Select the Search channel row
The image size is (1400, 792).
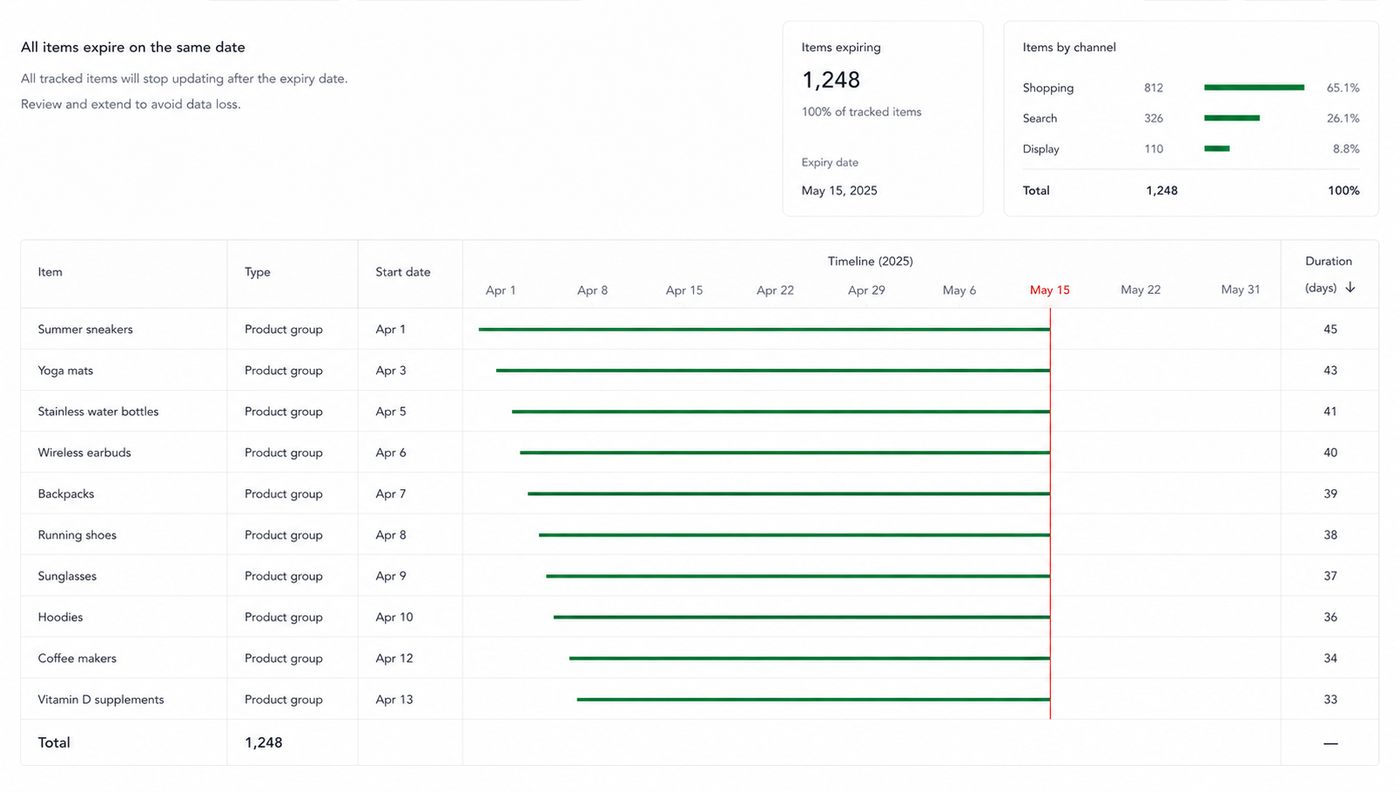[1191, 118]
